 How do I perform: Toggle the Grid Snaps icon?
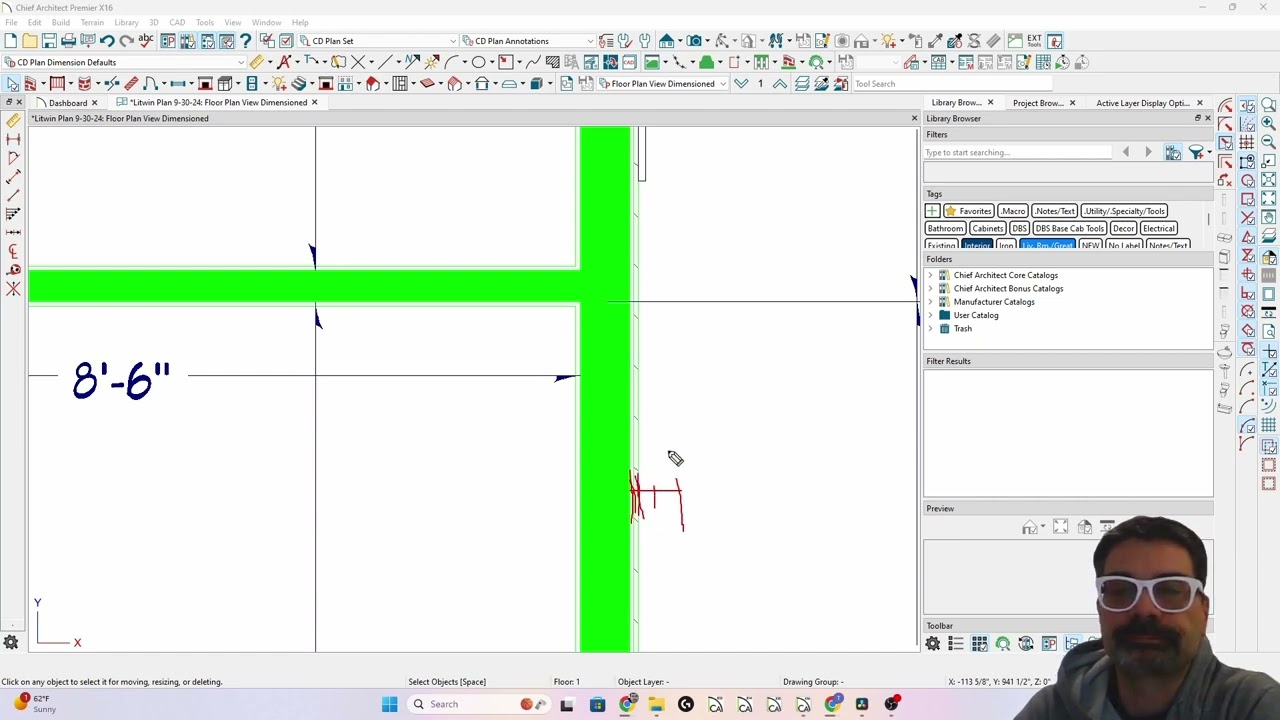[x=1247, y=142]
